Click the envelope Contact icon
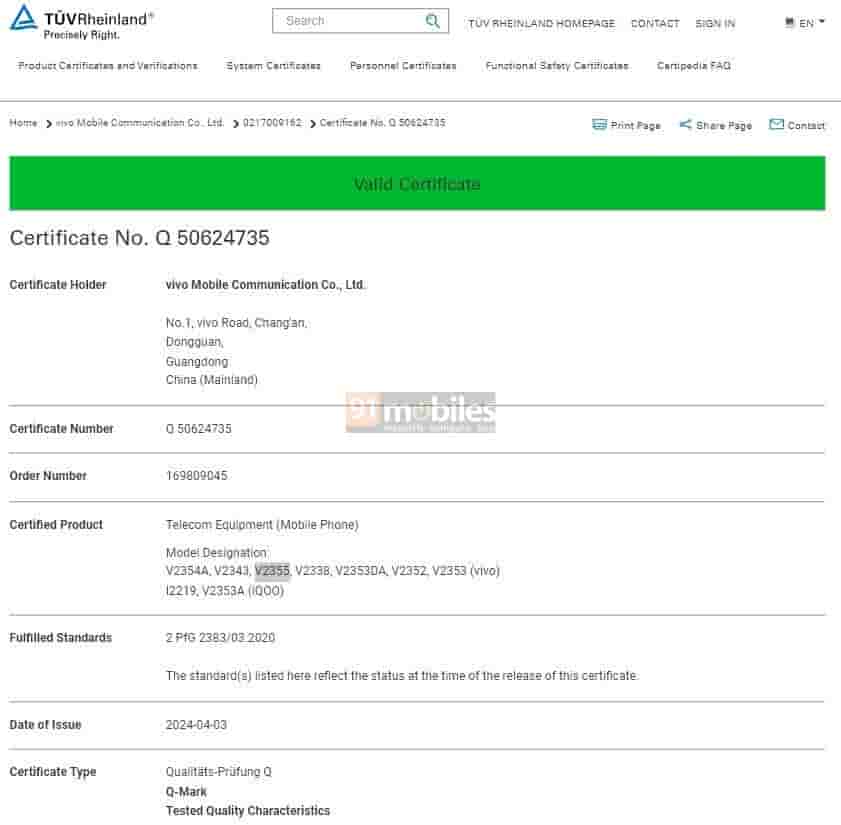 click(776, 125)
